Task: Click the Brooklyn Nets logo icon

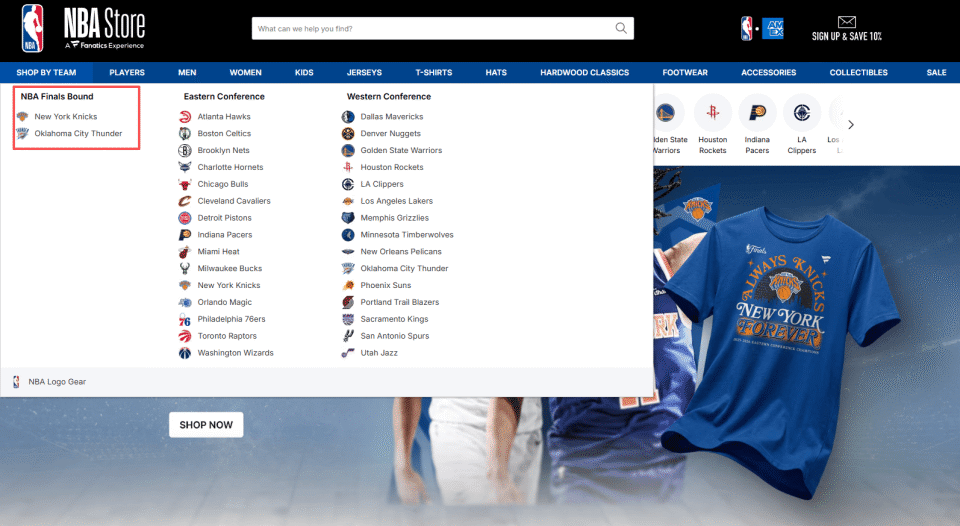Action: pos(184,150)
